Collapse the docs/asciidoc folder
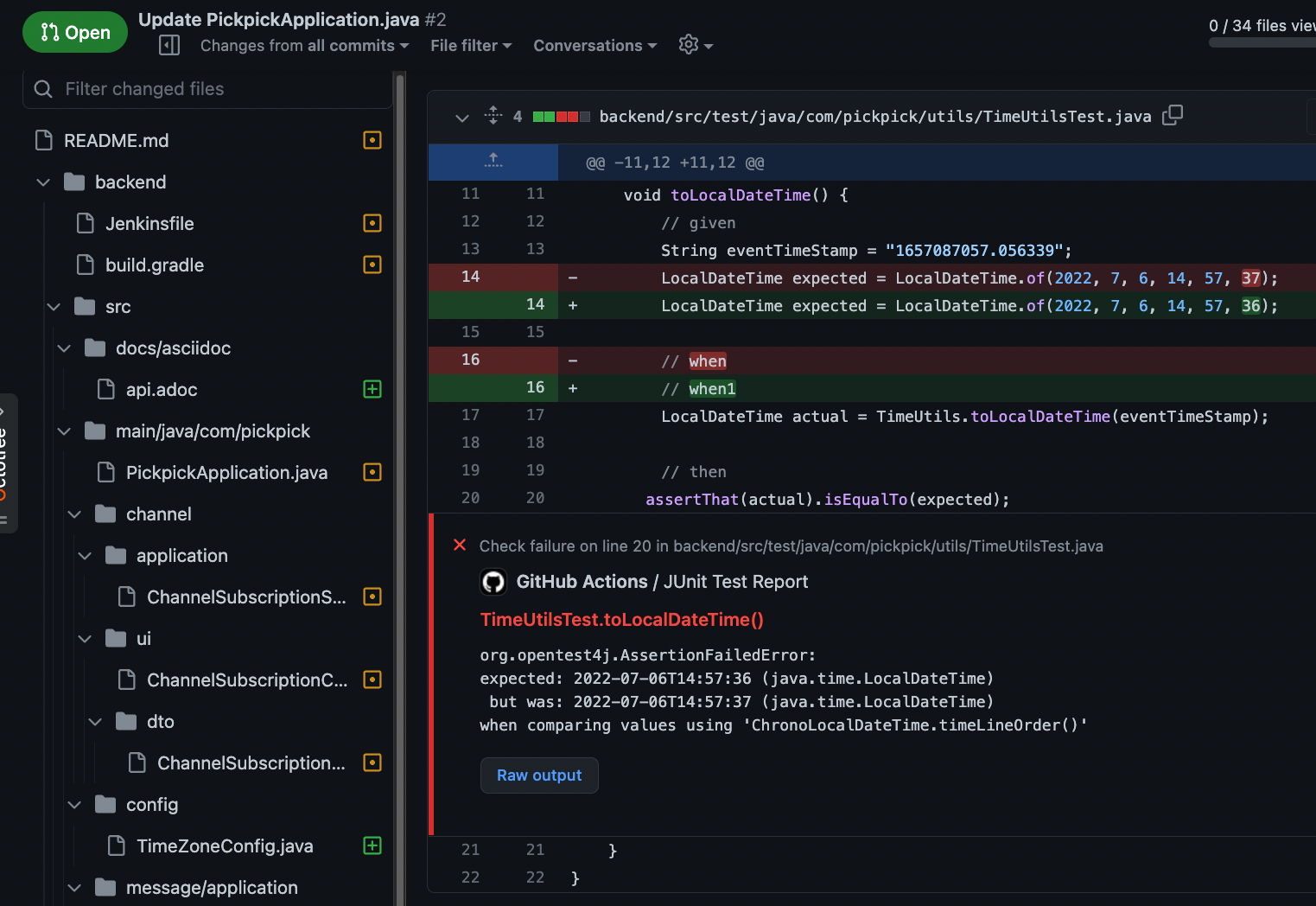The width and height of the screenshot is (1316, 906). pos(64,348)
